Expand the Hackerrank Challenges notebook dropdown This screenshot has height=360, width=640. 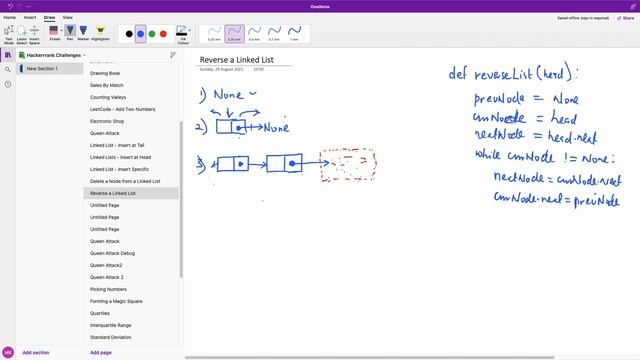(84, 55)
